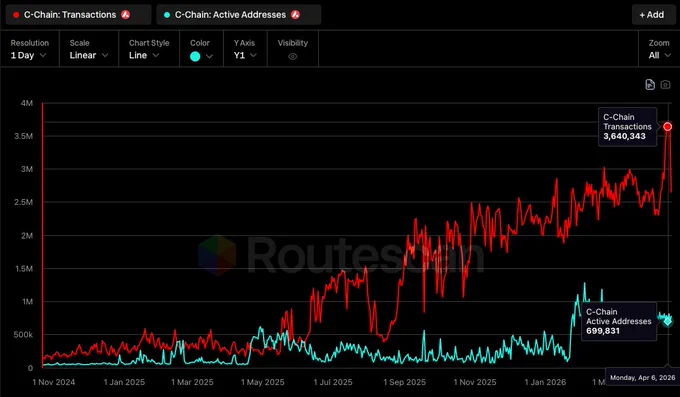Click the 1 Nov 2025 axis label
The height and width of the screenshot is (397, 680).
tap(475, 382)
